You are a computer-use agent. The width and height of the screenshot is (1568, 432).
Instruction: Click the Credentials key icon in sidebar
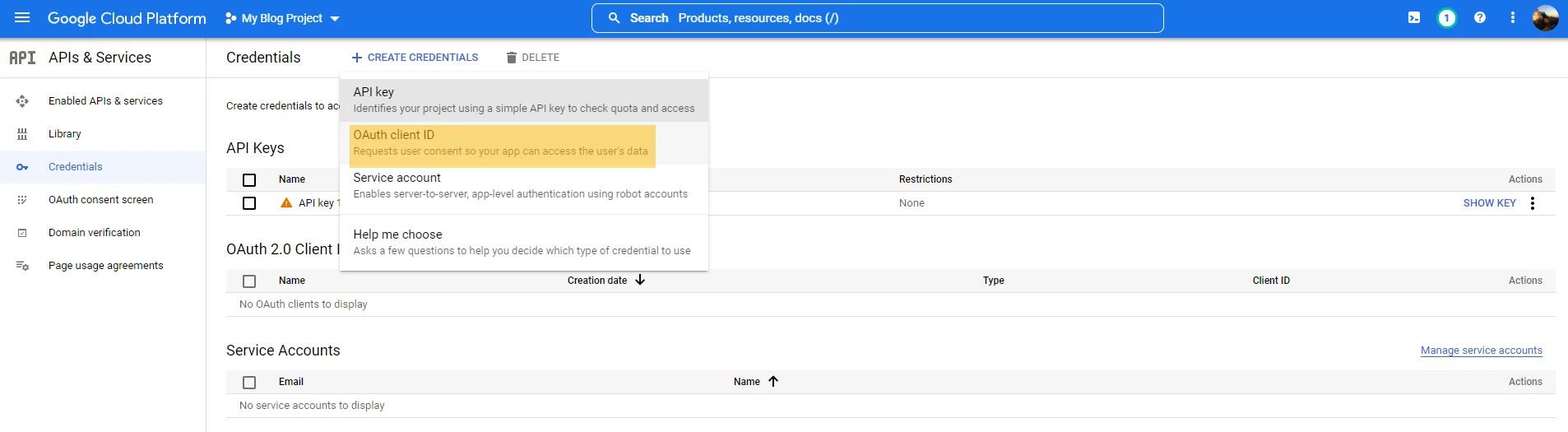(x=22, y=167)
